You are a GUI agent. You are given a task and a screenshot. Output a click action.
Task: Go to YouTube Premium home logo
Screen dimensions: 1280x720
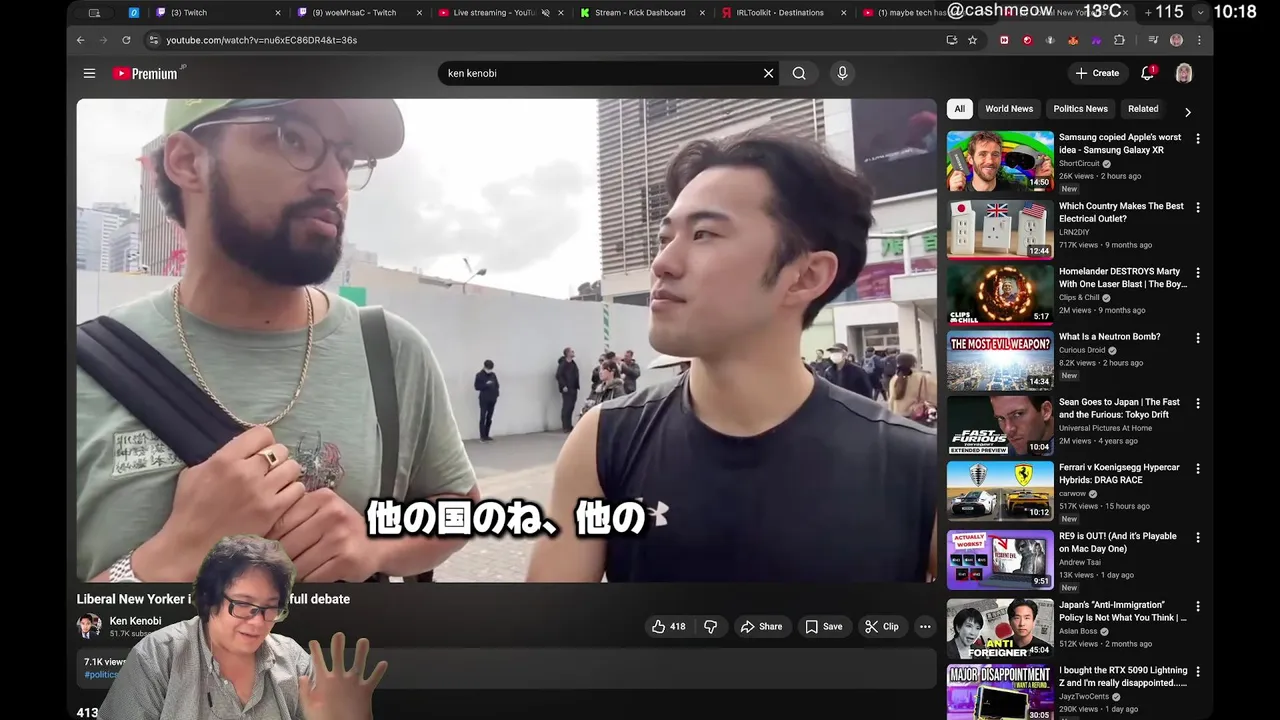point(146,73)
